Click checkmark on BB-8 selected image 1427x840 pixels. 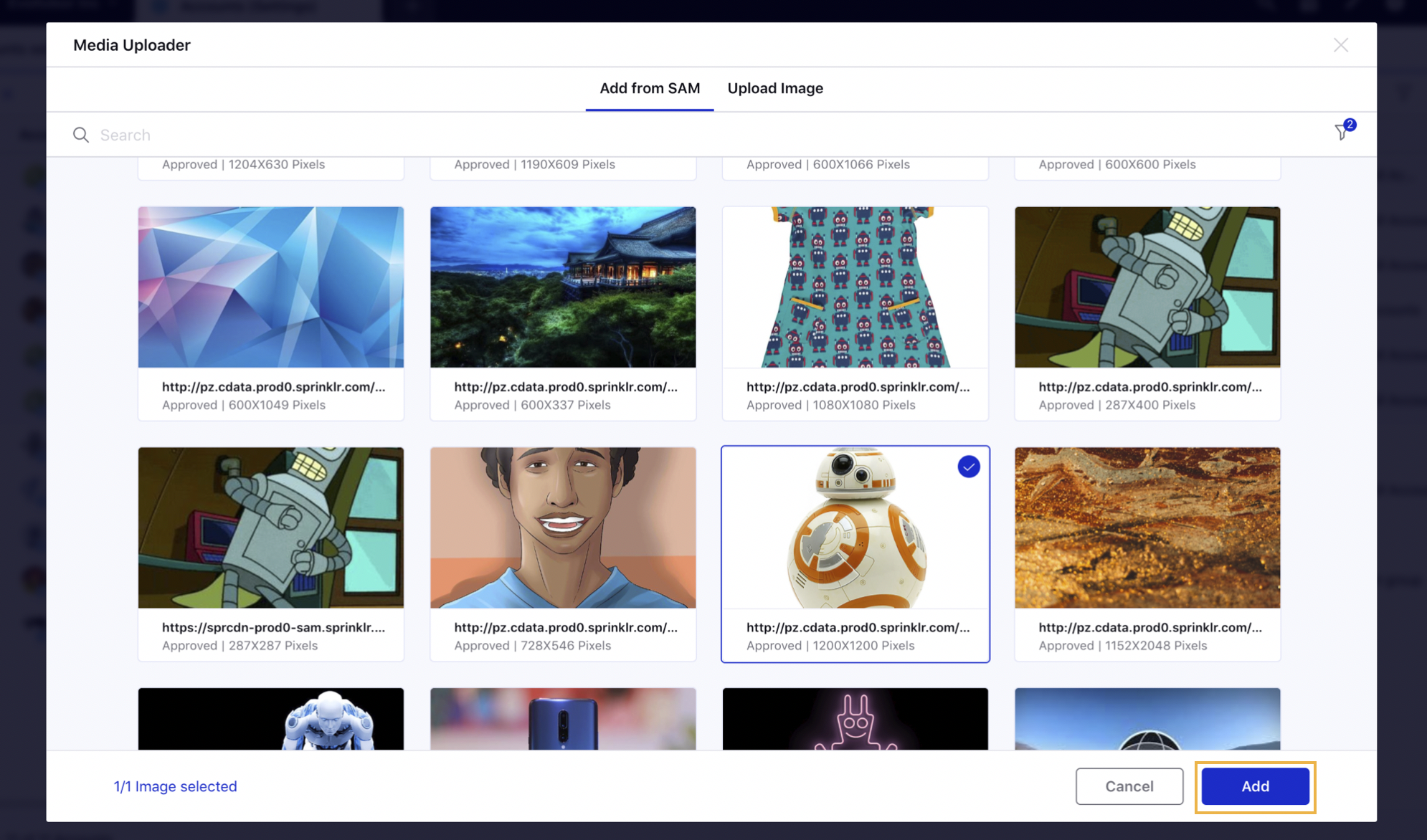click(968, 466)
